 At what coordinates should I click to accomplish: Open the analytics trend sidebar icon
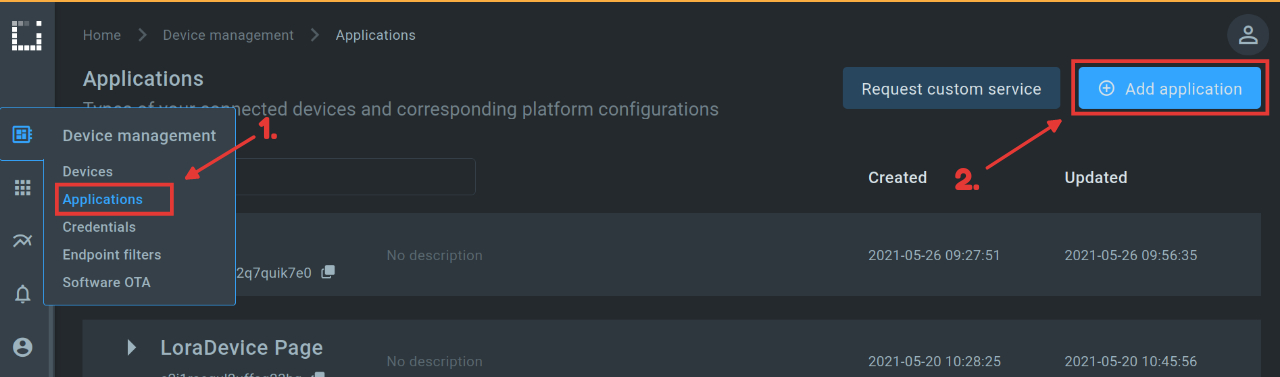tap(22, 240)
